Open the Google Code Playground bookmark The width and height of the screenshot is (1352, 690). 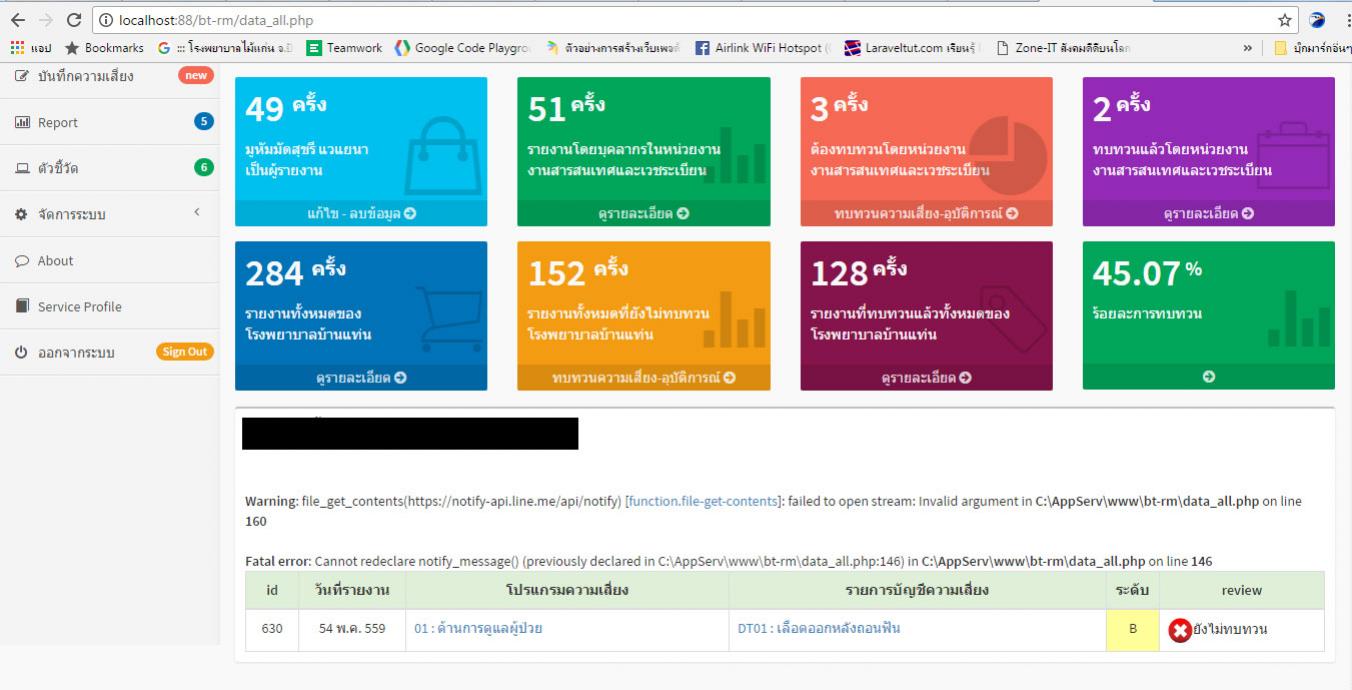[x=463, y=48]
